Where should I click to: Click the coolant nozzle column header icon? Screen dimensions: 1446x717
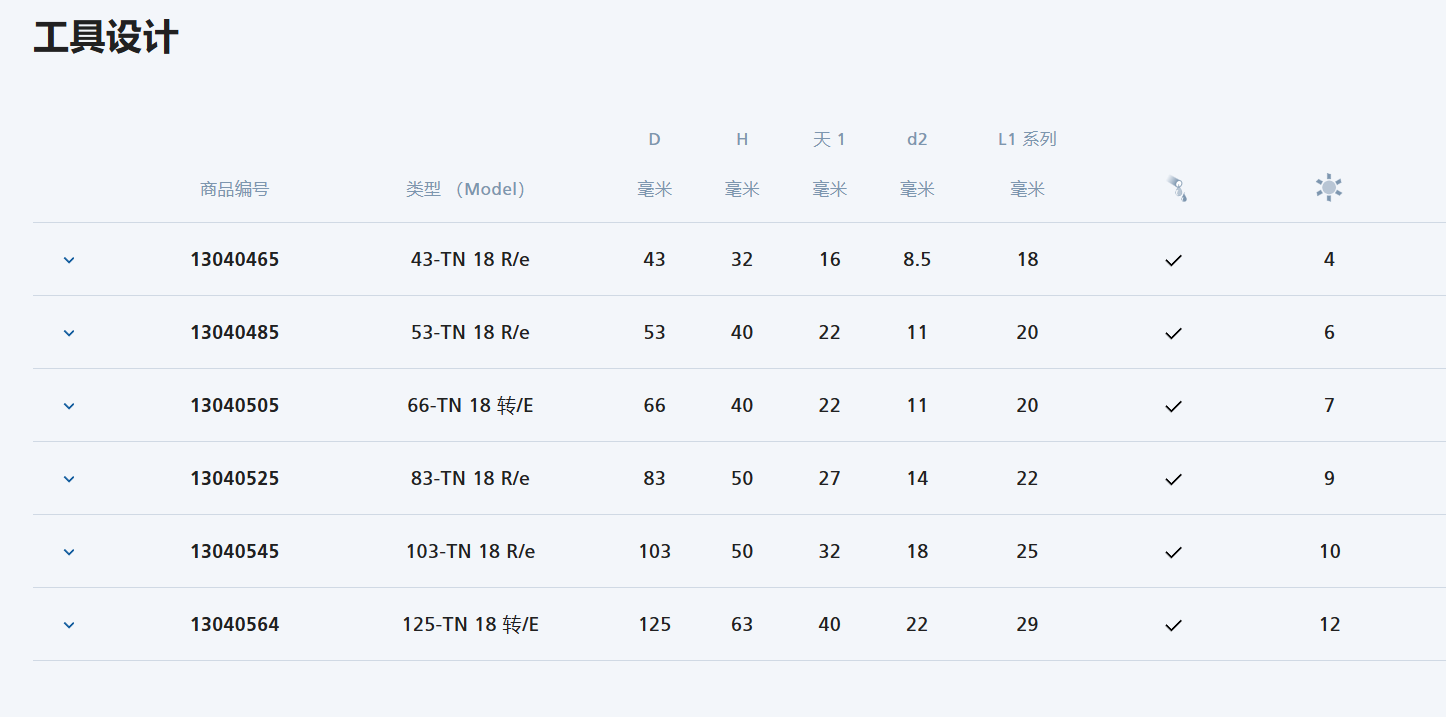tap(1177, 188)
